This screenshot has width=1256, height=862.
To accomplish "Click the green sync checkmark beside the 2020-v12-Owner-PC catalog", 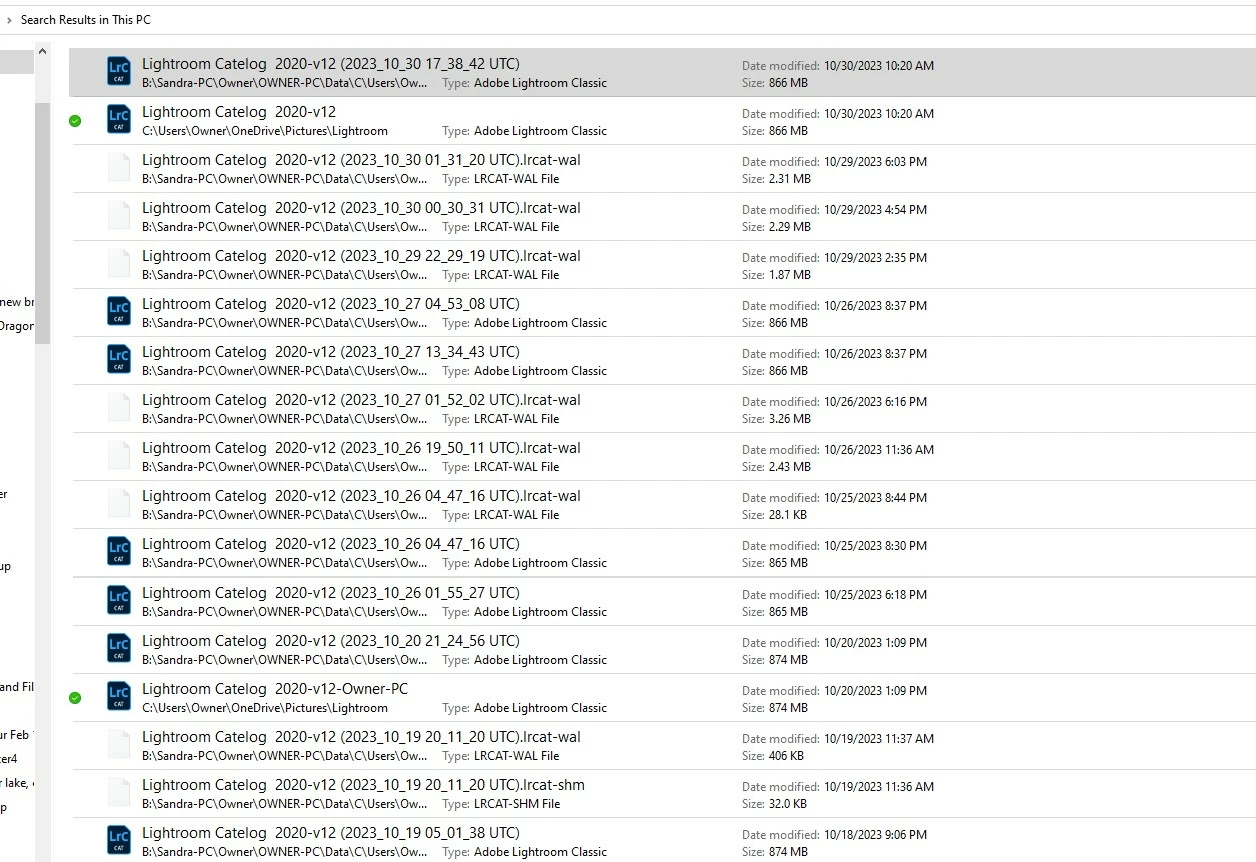I will coord(75,698).
